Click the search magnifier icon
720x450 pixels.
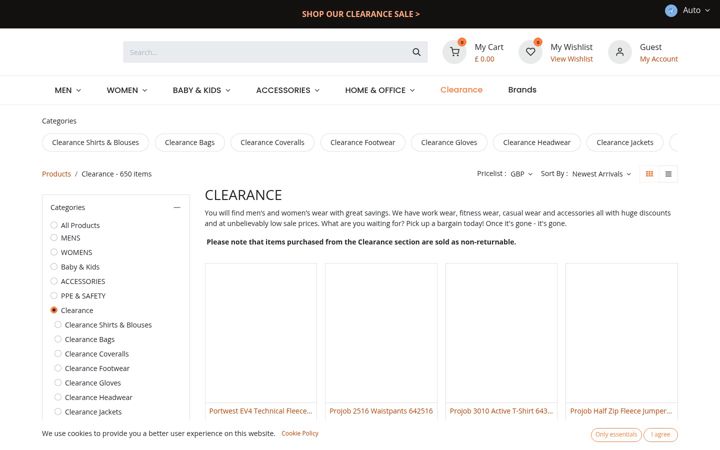416,52
